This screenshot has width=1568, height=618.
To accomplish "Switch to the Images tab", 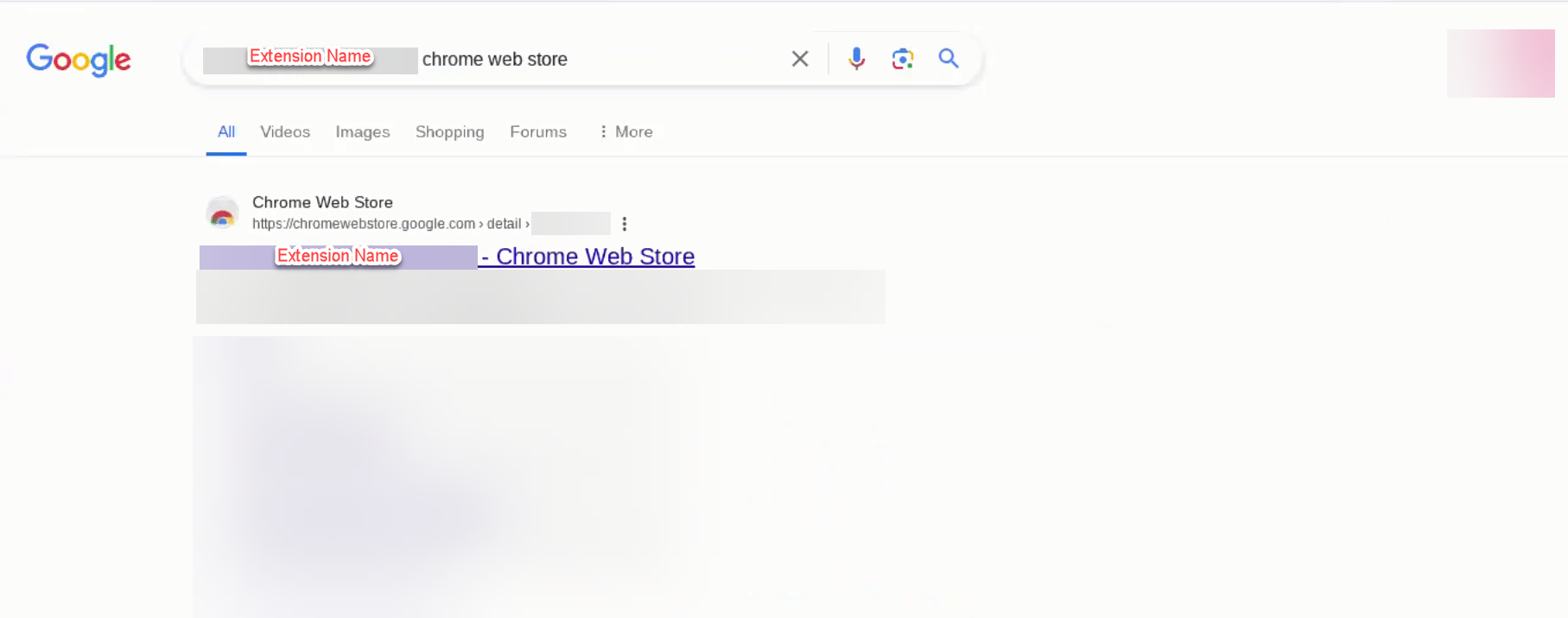I will 363,132.
